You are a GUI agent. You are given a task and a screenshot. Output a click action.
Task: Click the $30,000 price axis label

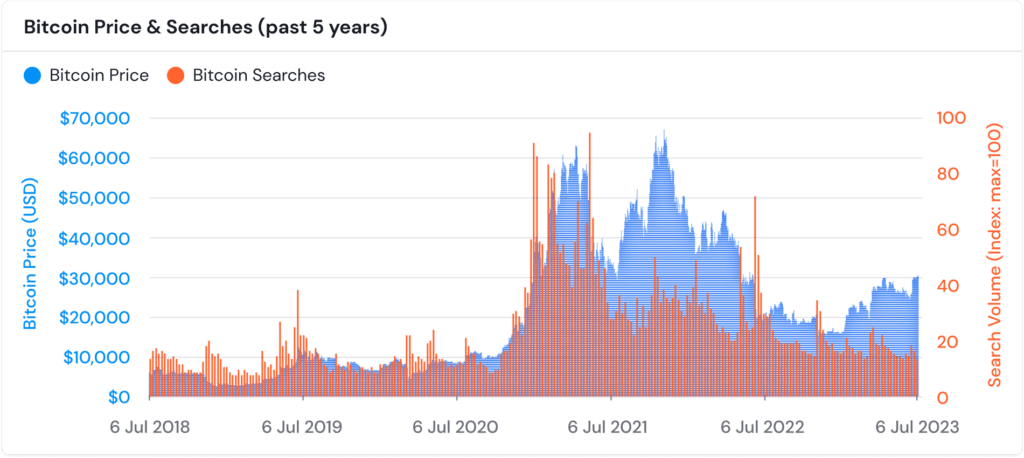coord(95,278)
